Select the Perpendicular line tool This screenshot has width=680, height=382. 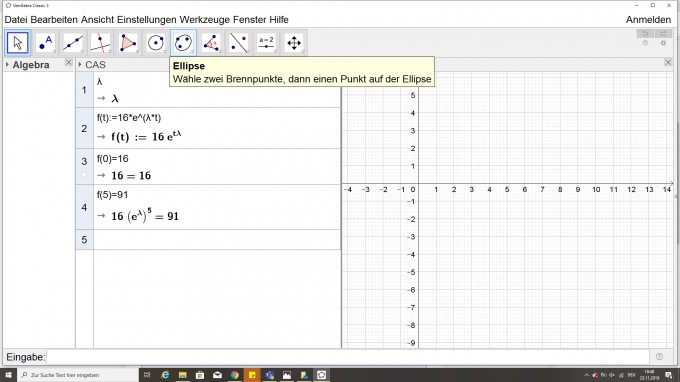(100, 43)
